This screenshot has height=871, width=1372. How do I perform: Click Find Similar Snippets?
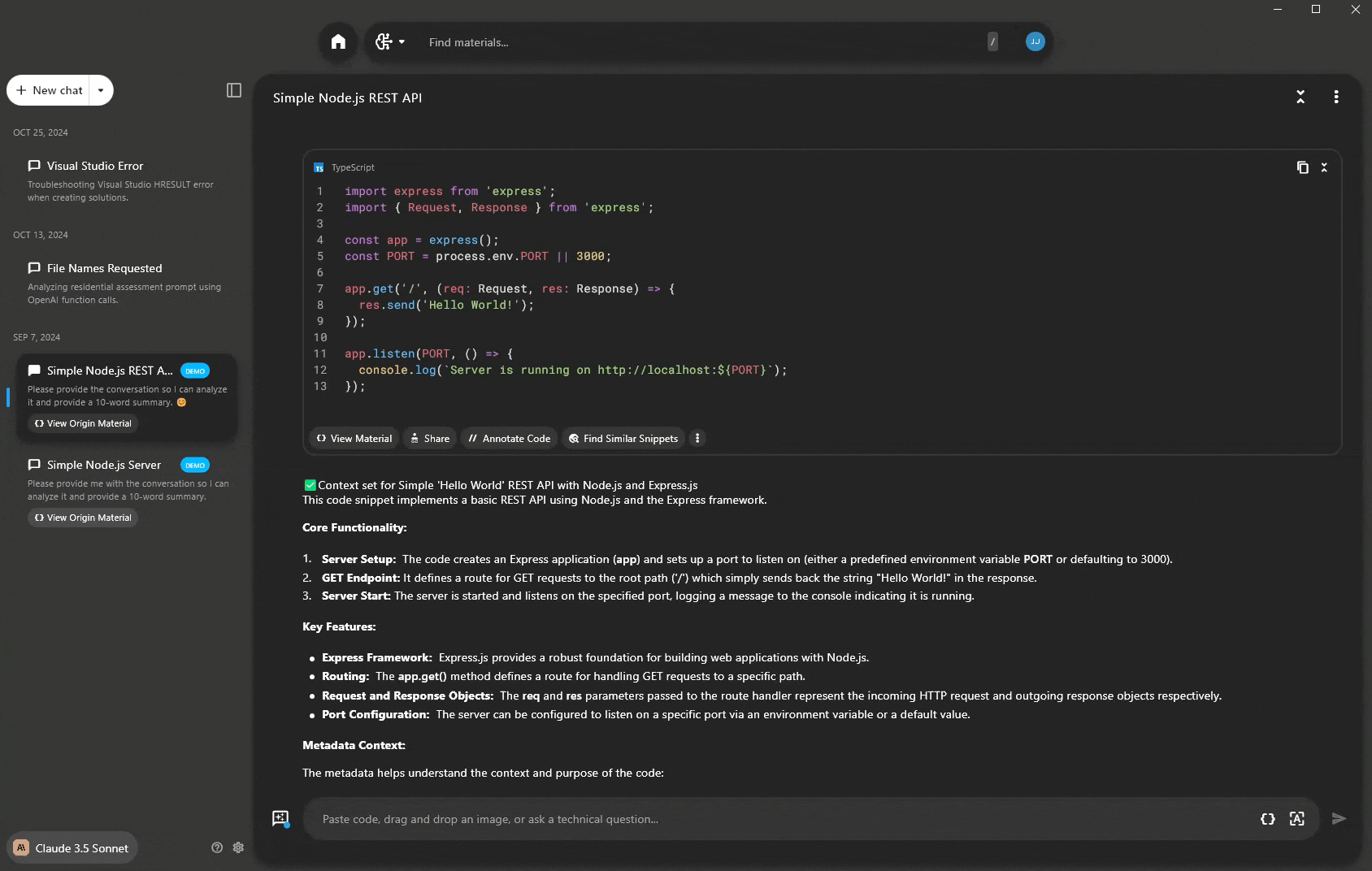623,438
